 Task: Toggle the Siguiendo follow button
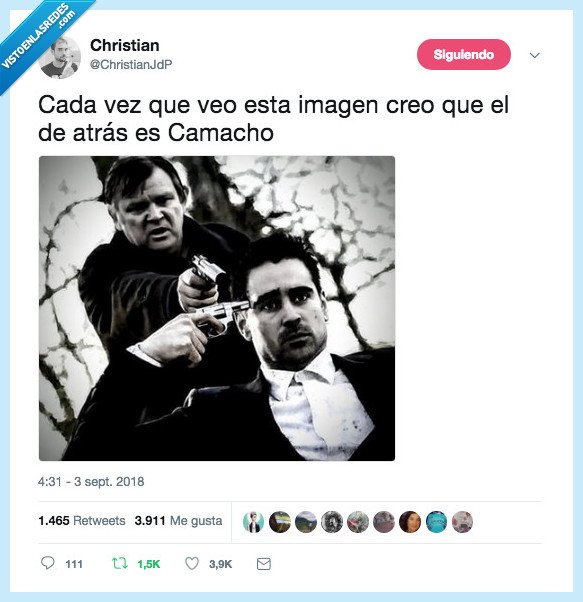click(464, 55)
